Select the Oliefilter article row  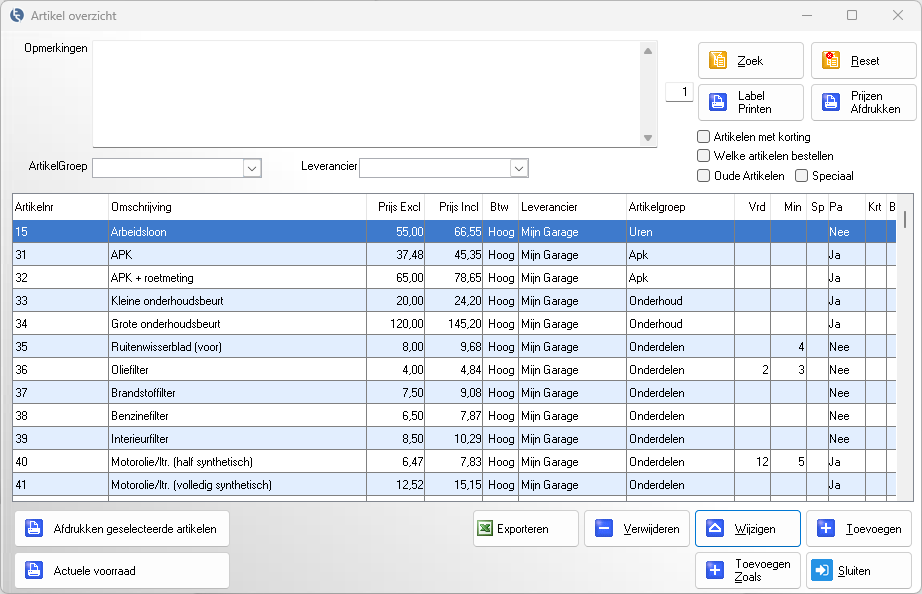pyautogui.click(x=236, y=370)
